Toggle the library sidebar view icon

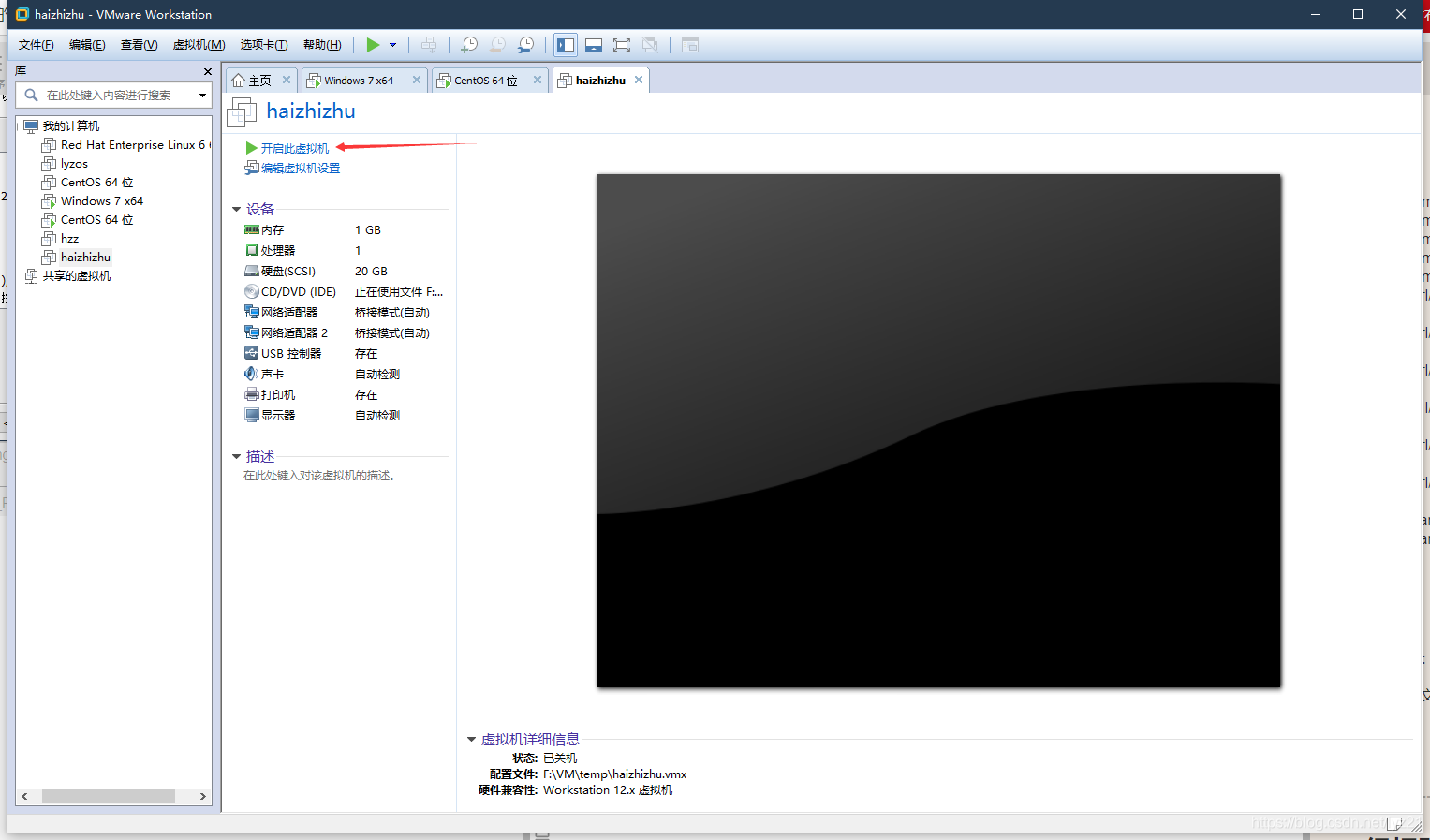pyautogui.click(x=566, y=45)
